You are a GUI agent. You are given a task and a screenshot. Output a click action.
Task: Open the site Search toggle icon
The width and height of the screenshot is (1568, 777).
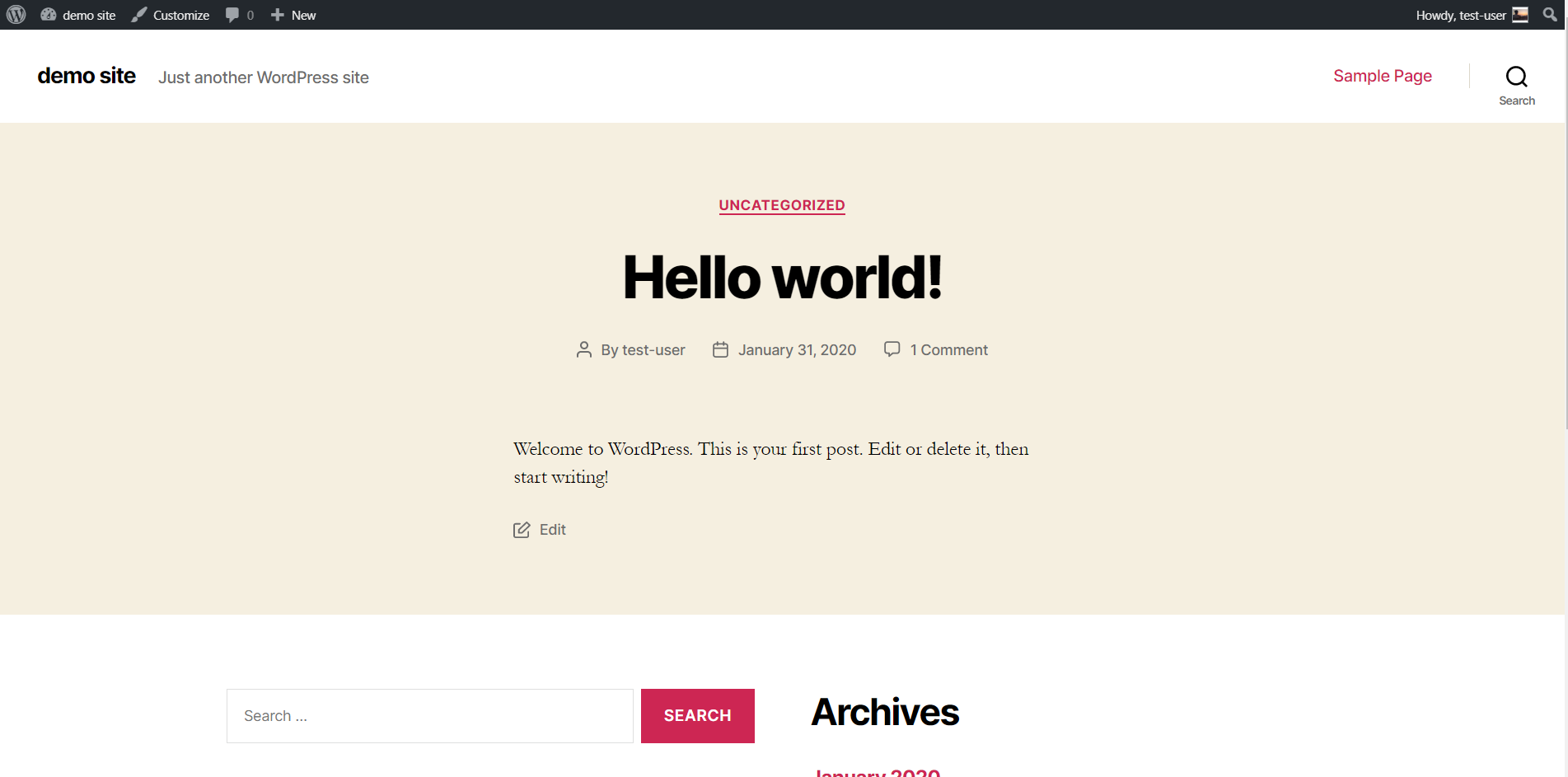[1516, 77]
